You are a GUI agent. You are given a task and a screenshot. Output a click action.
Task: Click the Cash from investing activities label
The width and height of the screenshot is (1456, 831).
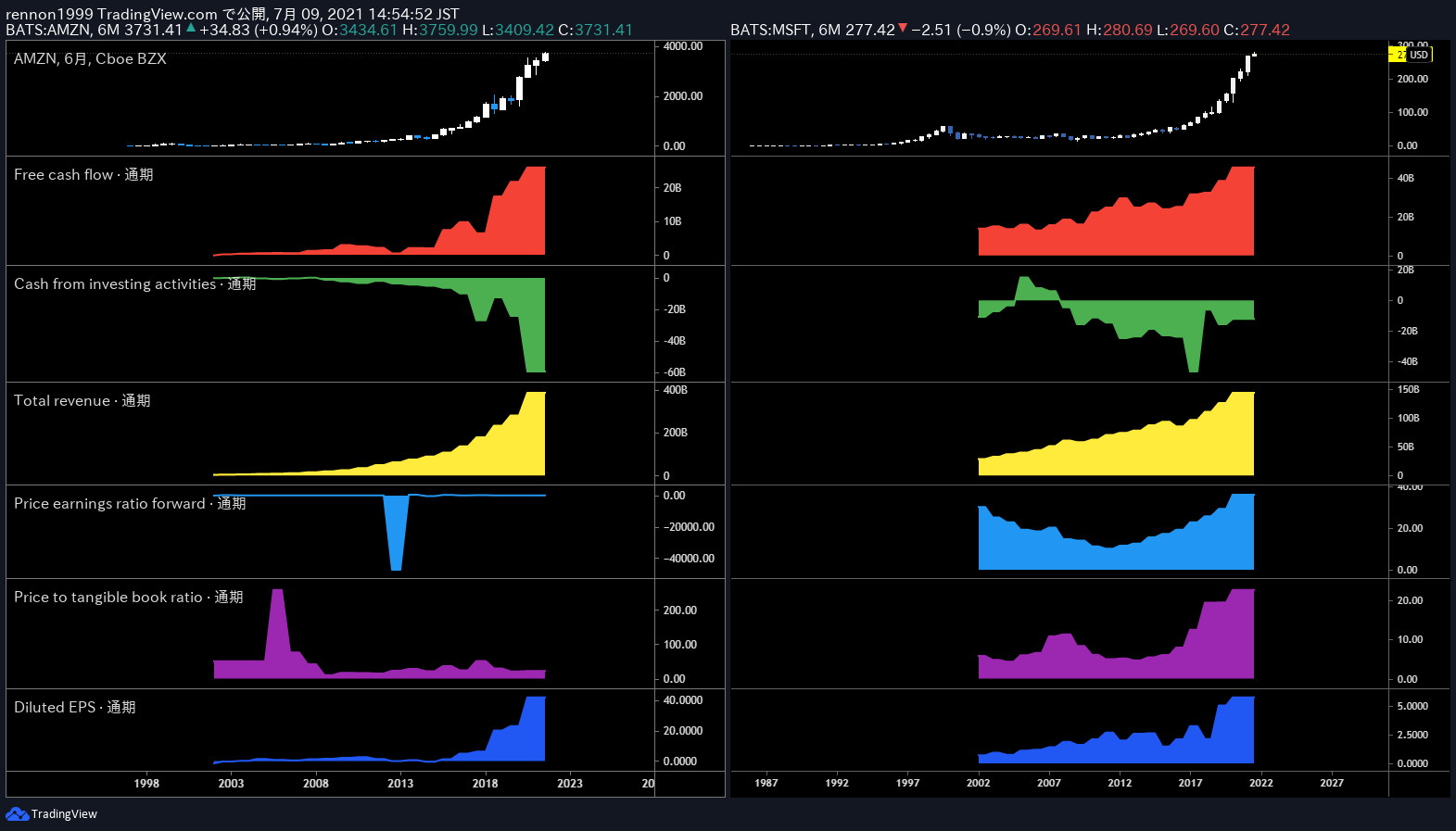coord(134,283)
